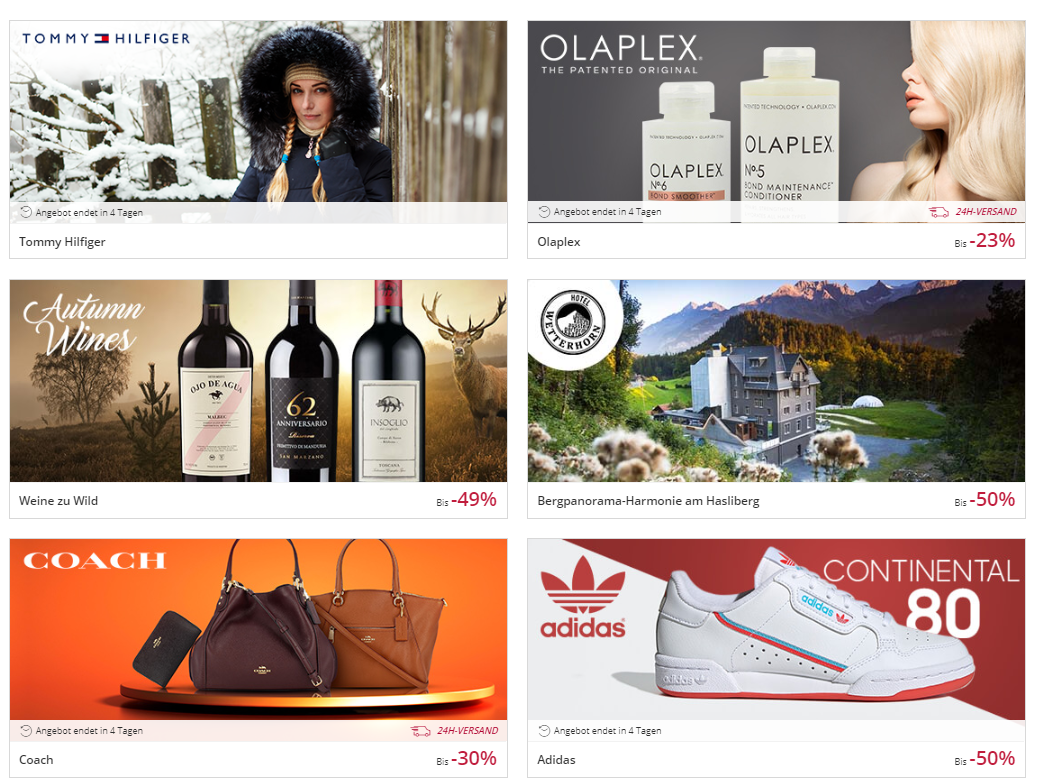Viewport: 1037px width, 778px height.
Task: Click the Weine zu Wild title
Action: [58, 501]
